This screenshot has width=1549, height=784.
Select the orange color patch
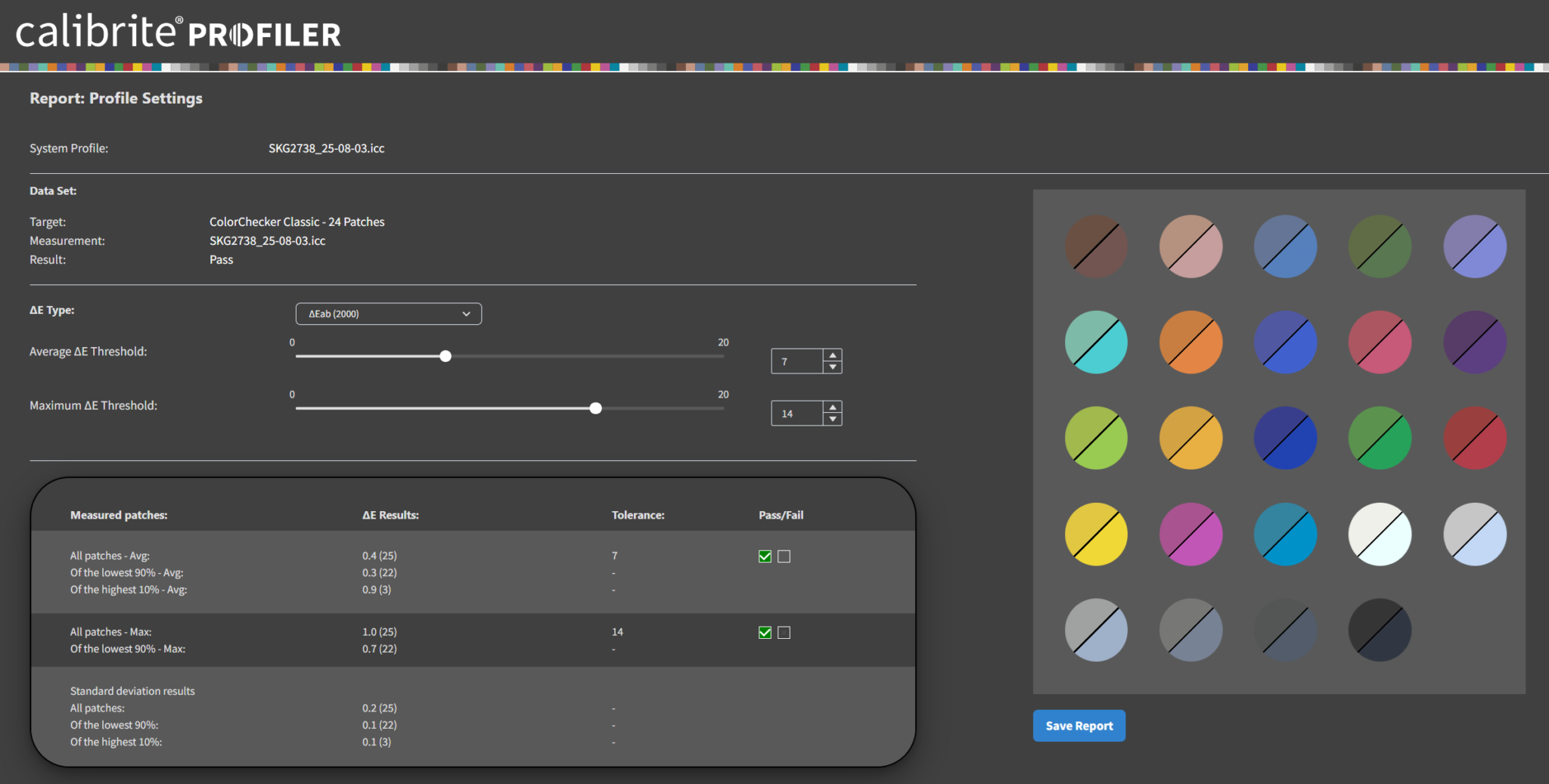coord(1190,342)
